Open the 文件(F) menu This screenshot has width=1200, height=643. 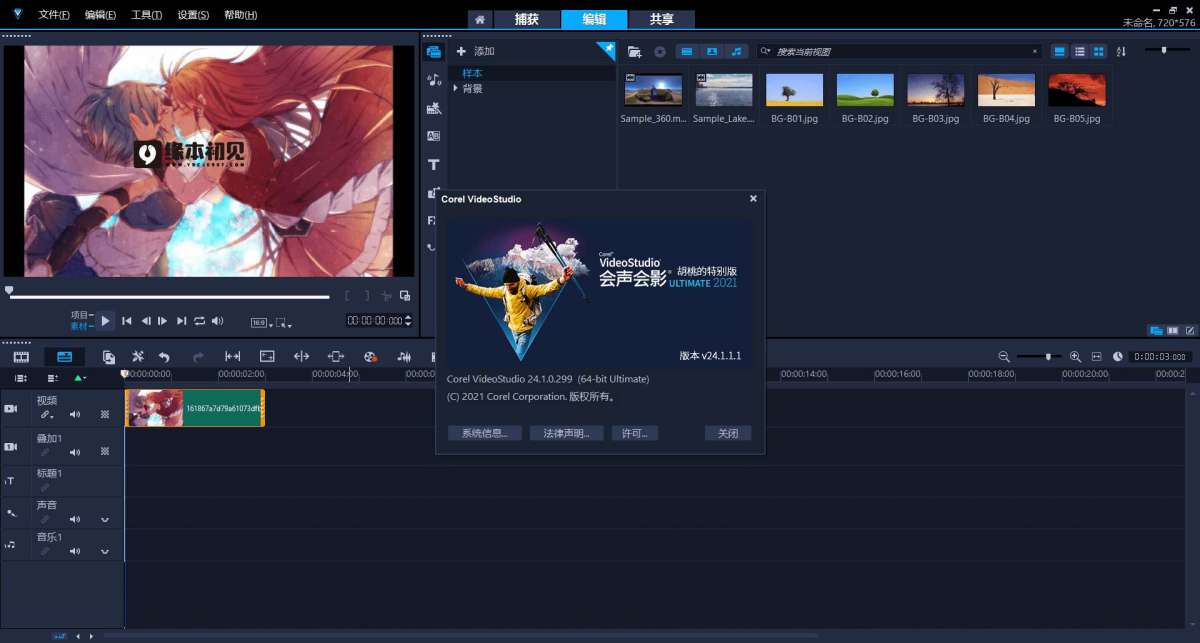[x=54, y=15]
